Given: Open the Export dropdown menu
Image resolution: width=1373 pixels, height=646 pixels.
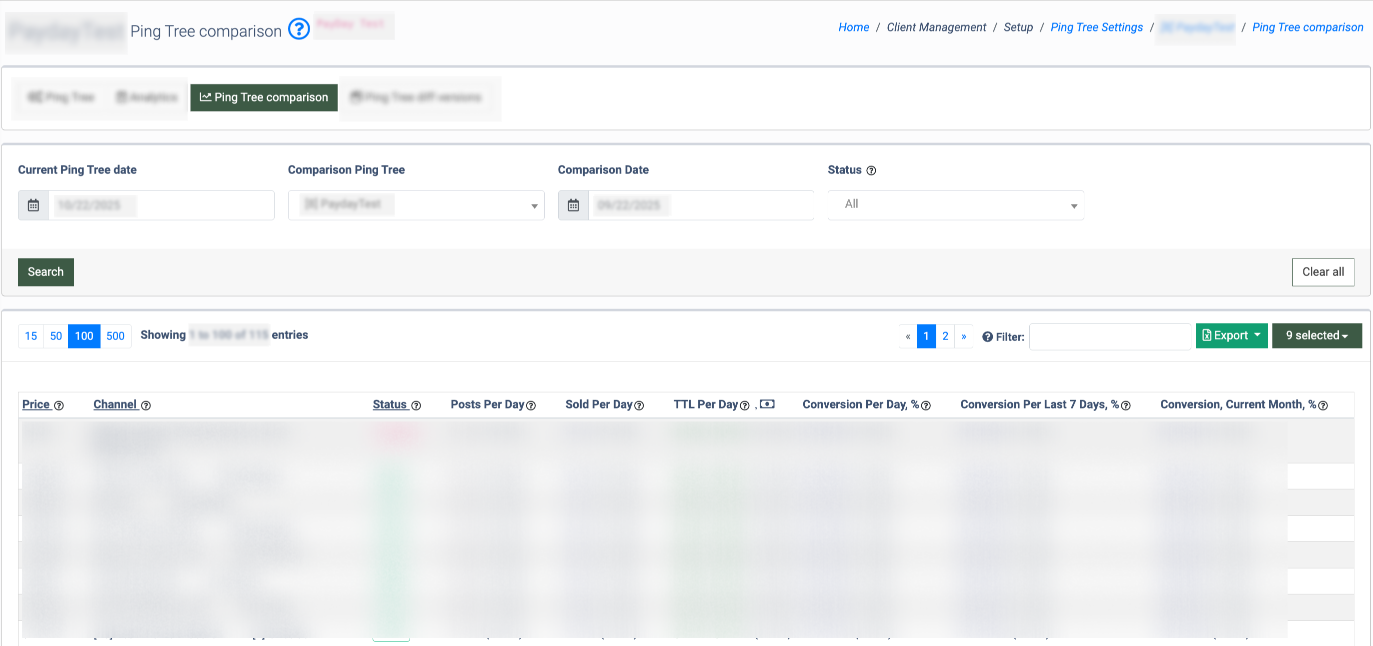Looking at the screenshot, I should tap(1231, 336).
